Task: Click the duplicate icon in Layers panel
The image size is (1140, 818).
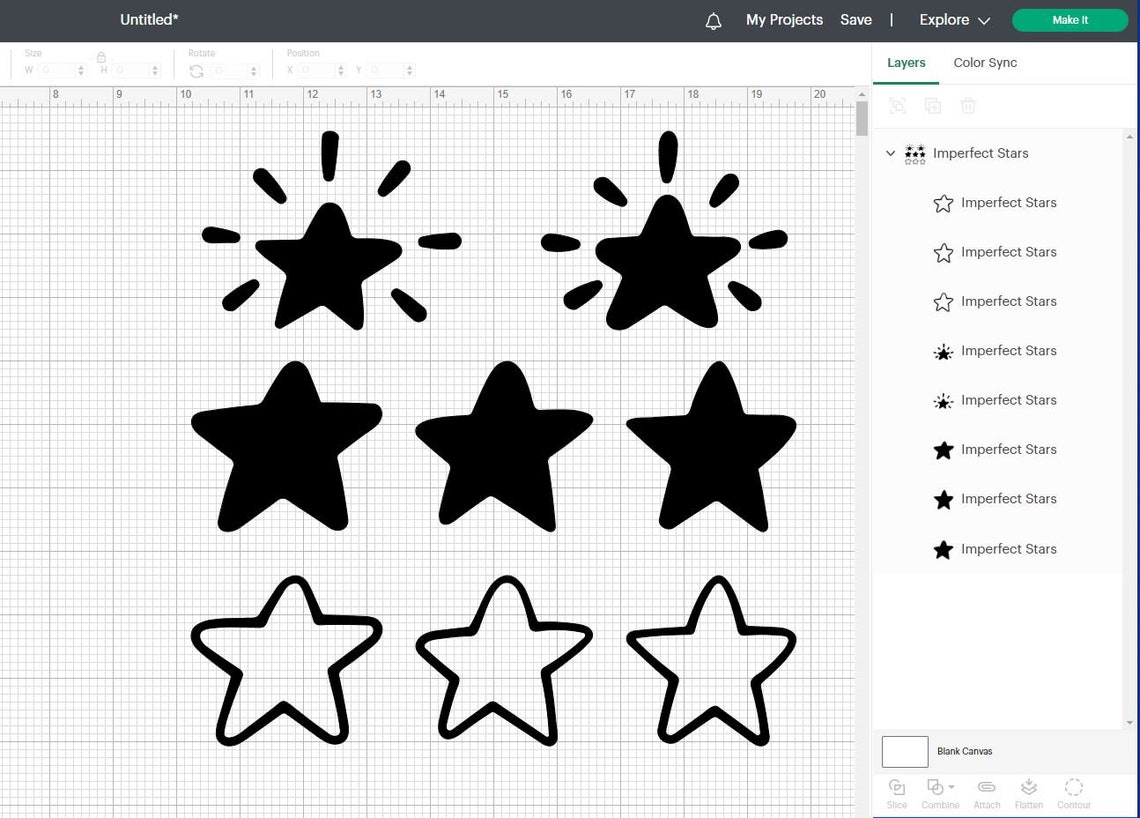Action: 933,105
